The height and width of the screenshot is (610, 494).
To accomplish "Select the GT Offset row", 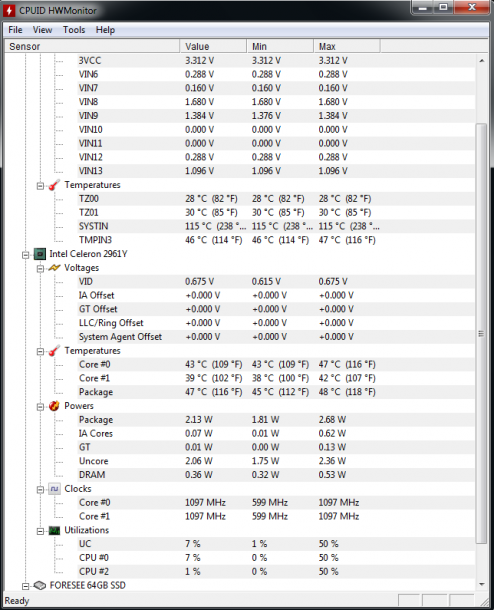I will coord(276,309).
